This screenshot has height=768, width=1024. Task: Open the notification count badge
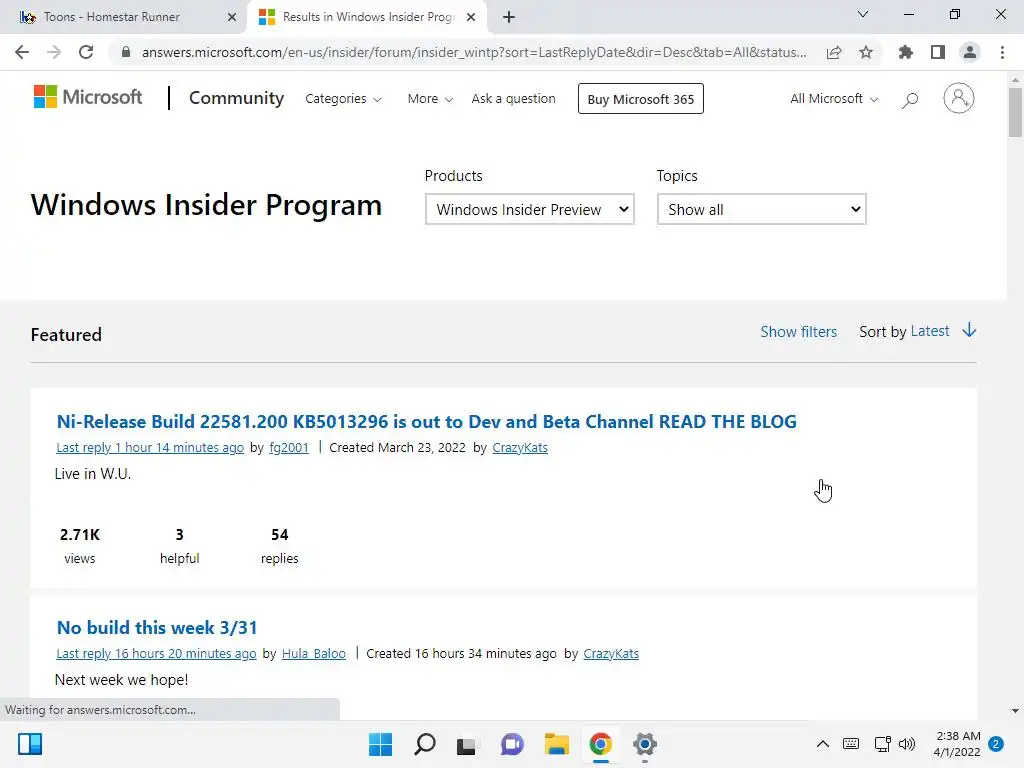[x=996, y=744]
